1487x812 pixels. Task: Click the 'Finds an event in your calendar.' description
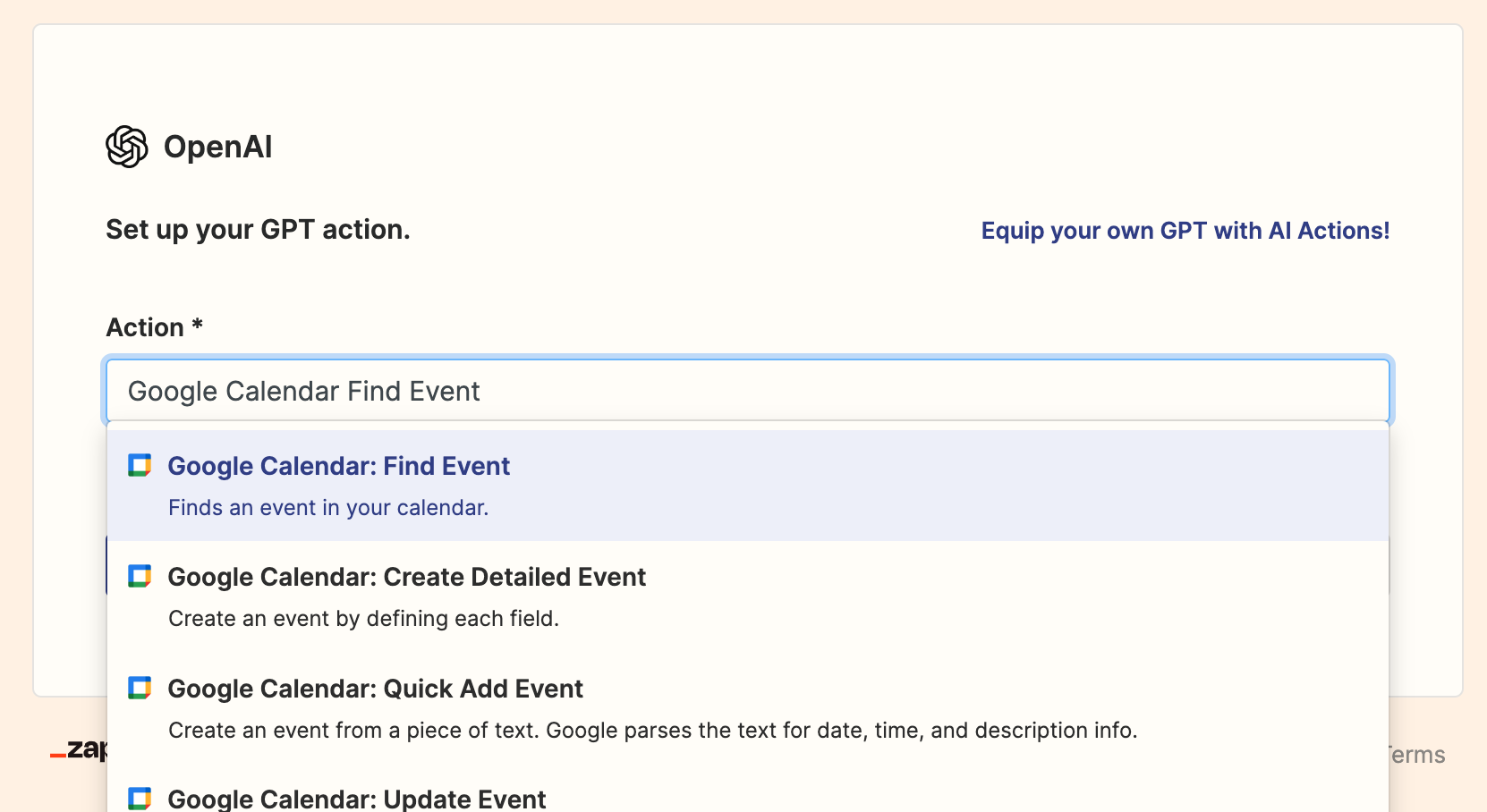(x=328, y=508)
